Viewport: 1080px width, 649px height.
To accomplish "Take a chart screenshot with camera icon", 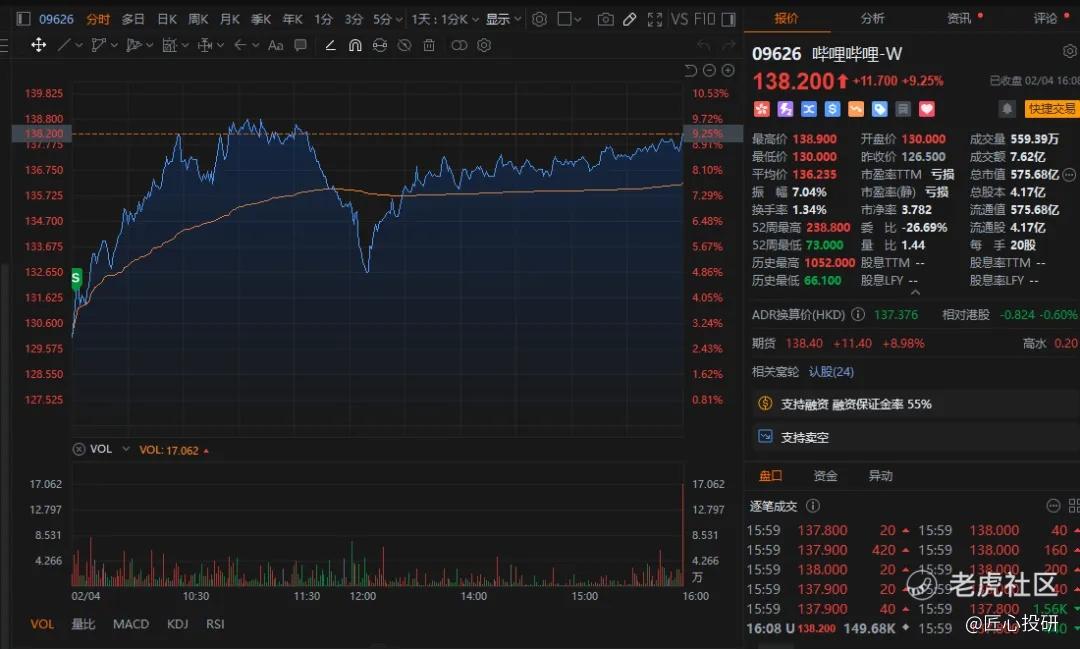I will click(605, 19).
